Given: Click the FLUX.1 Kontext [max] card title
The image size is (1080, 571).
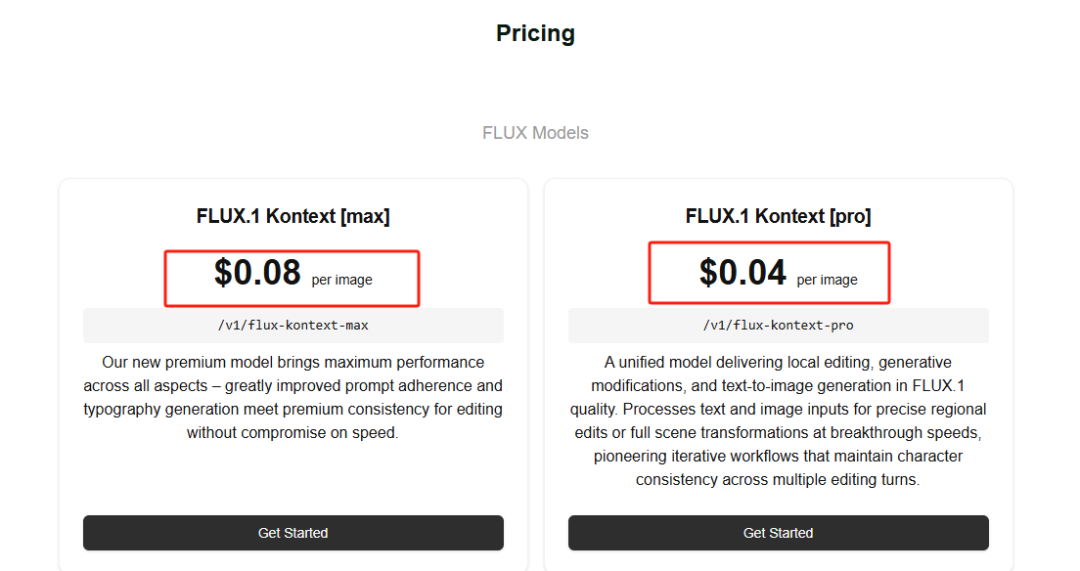Looking at the screenshot, I should coord(293,216).
